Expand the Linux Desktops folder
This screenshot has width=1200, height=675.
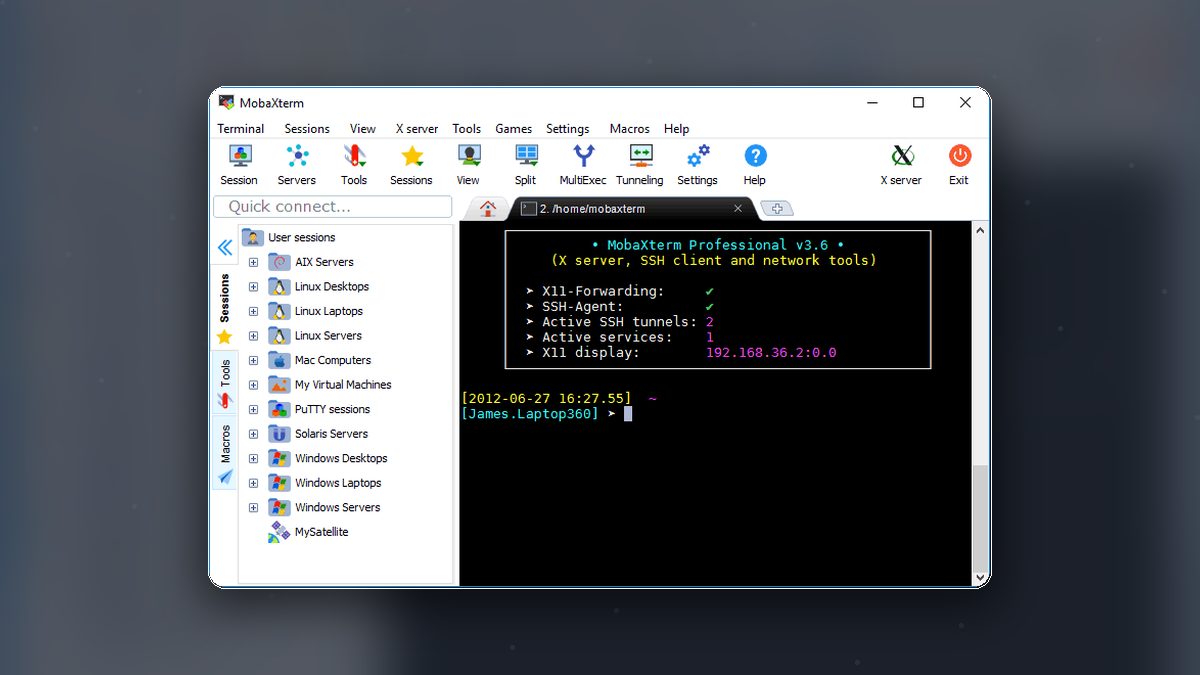253,287
